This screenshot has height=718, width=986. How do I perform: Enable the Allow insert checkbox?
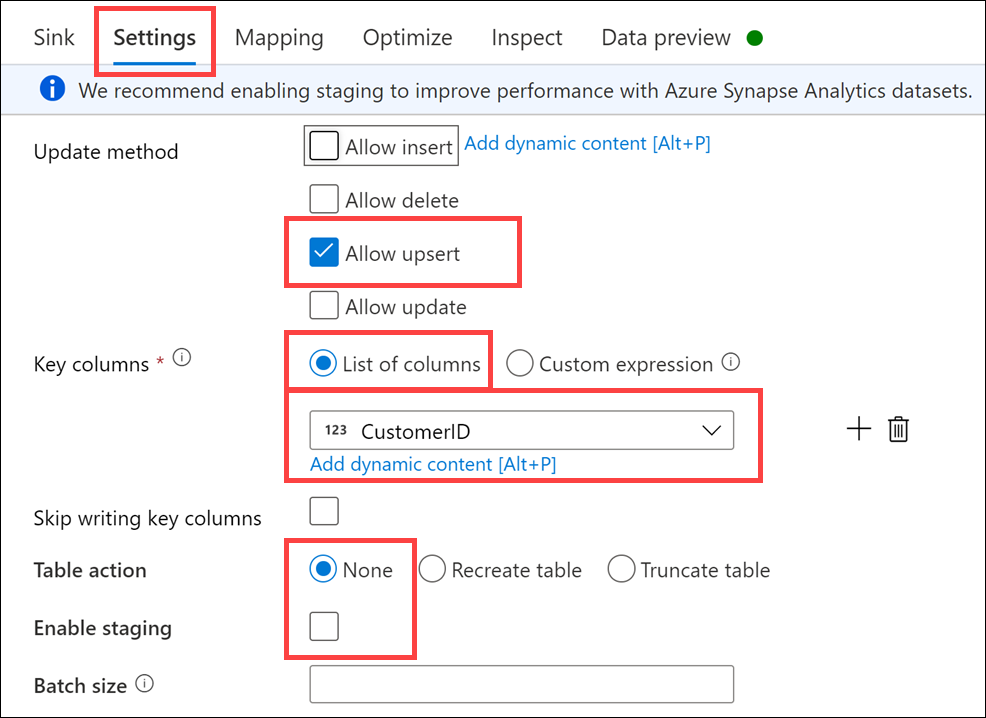(324, 146)
